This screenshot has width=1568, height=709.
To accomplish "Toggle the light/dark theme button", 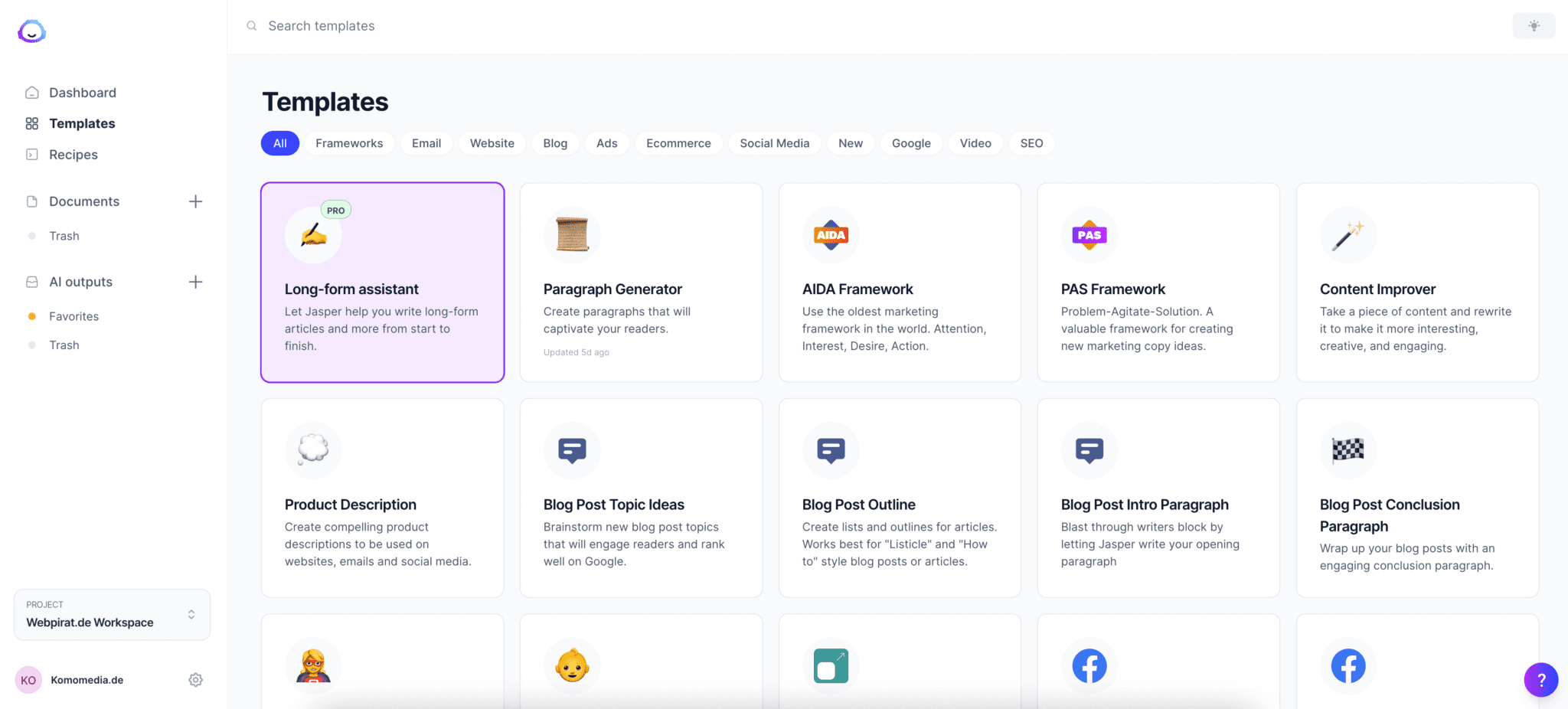I will coord(1534,26).
